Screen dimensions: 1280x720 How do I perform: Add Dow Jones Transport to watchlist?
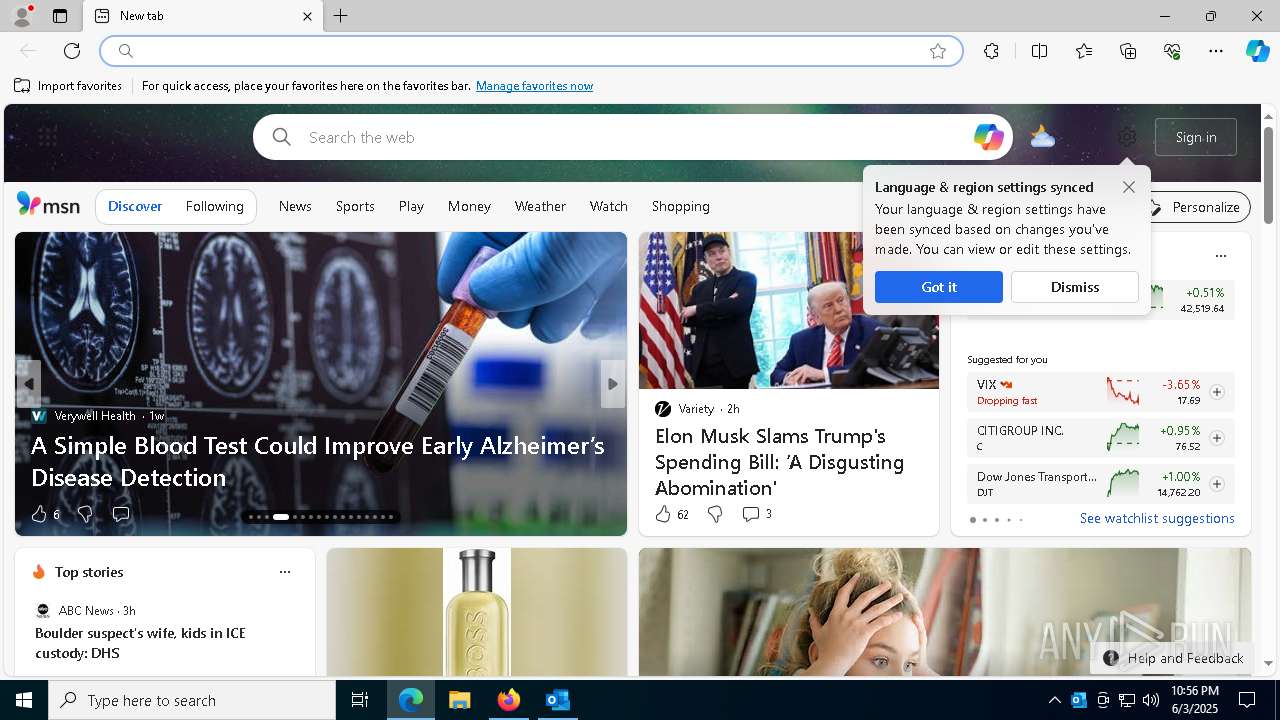[x=1217, y=484]
